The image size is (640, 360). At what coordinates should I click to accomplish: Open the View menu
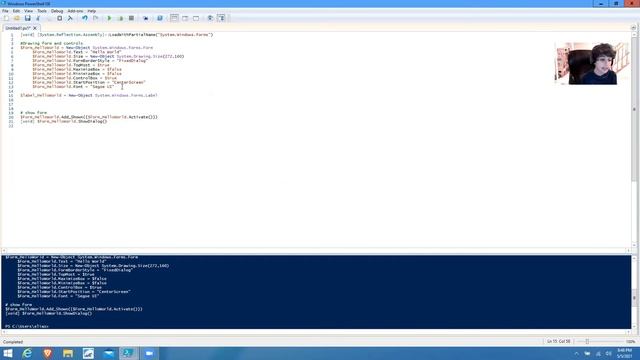[x=28, y=11]
